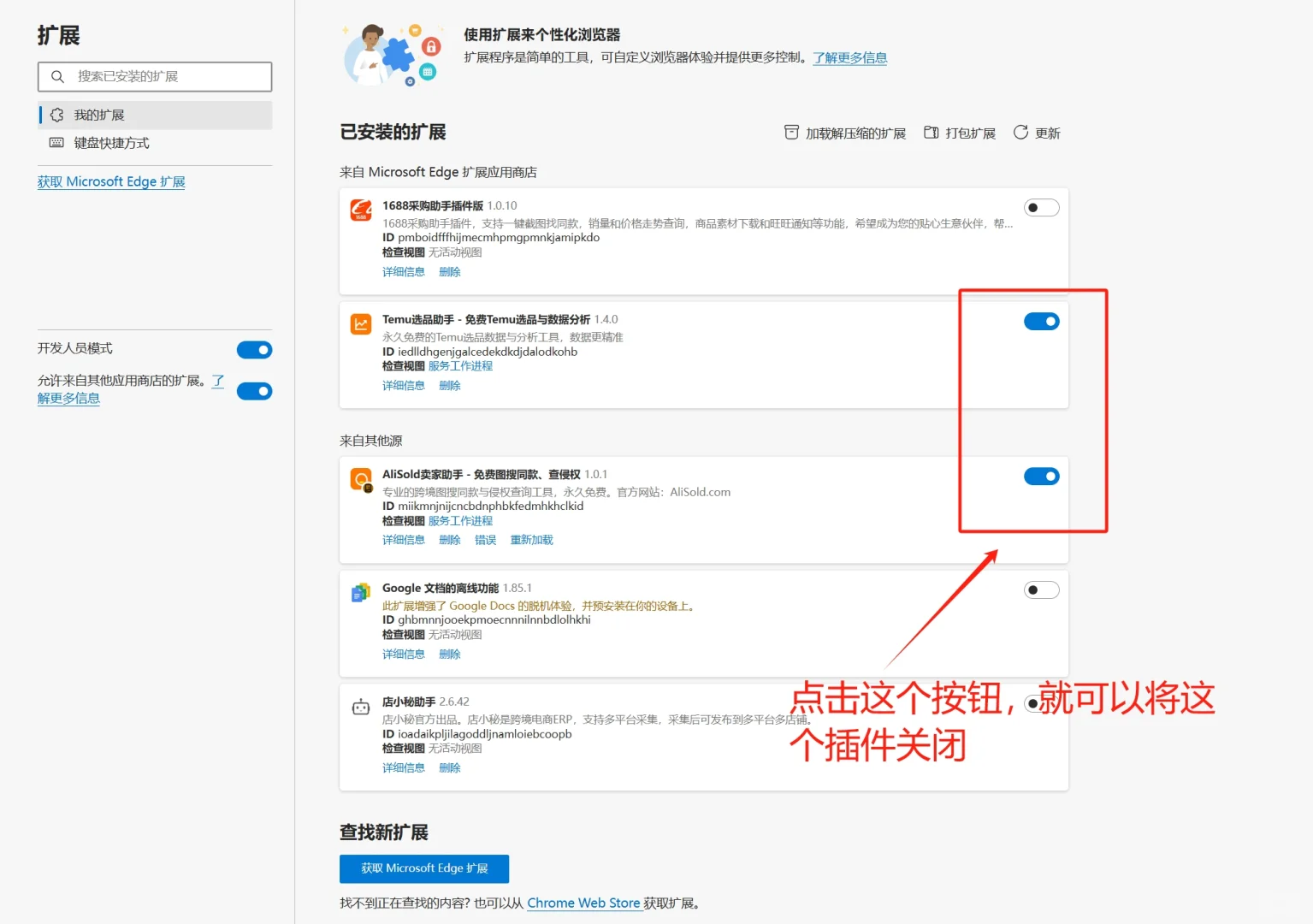Open 键盘快捷方式 in the sidebar

point(109,143)
